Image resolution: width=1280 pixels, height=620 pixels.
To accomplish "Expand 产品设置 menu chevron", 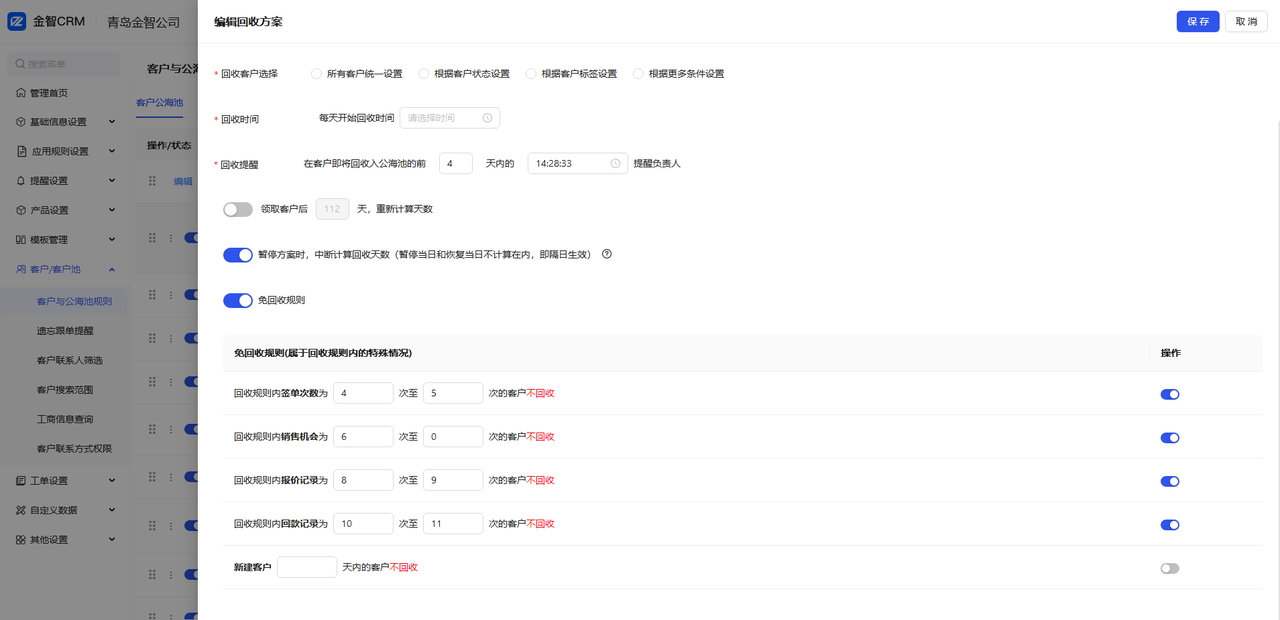I will [x=112, y=211].
